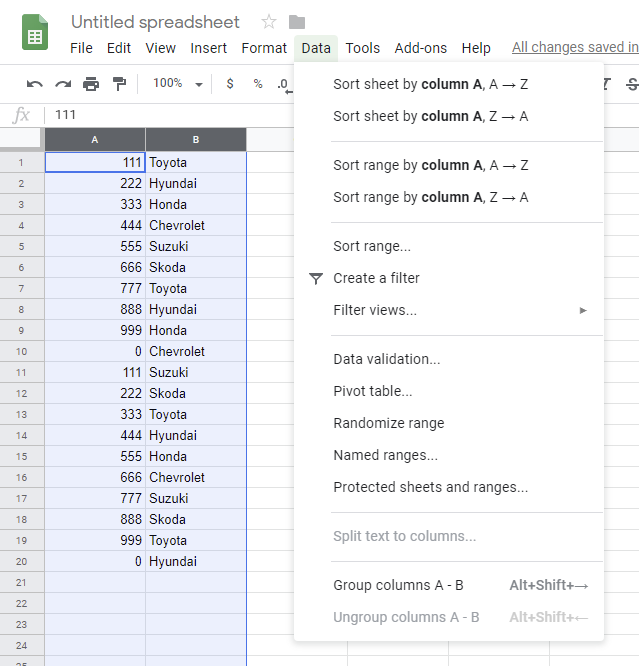
Task: Activate the Paint format roller
Action: click(119, 84)
